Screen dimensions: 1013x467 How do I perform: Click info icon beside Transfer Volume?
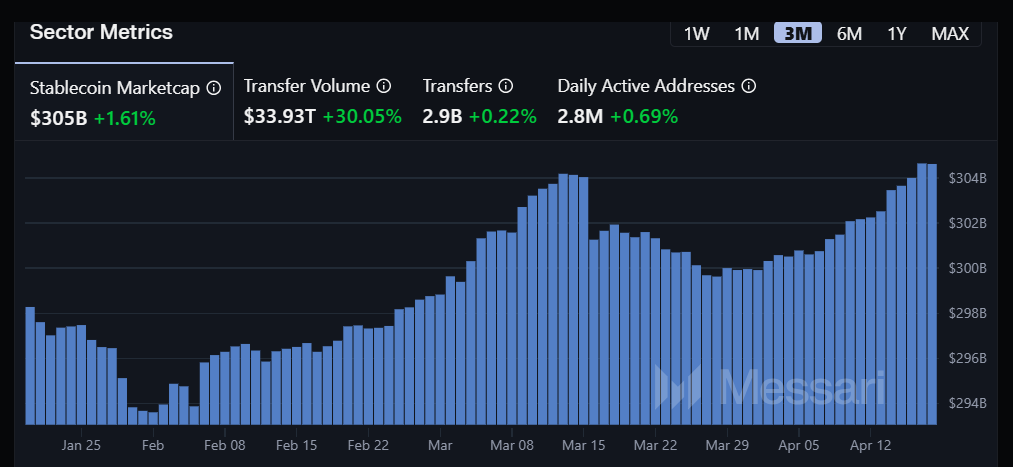pyautogui.click(x=383, y=86)
